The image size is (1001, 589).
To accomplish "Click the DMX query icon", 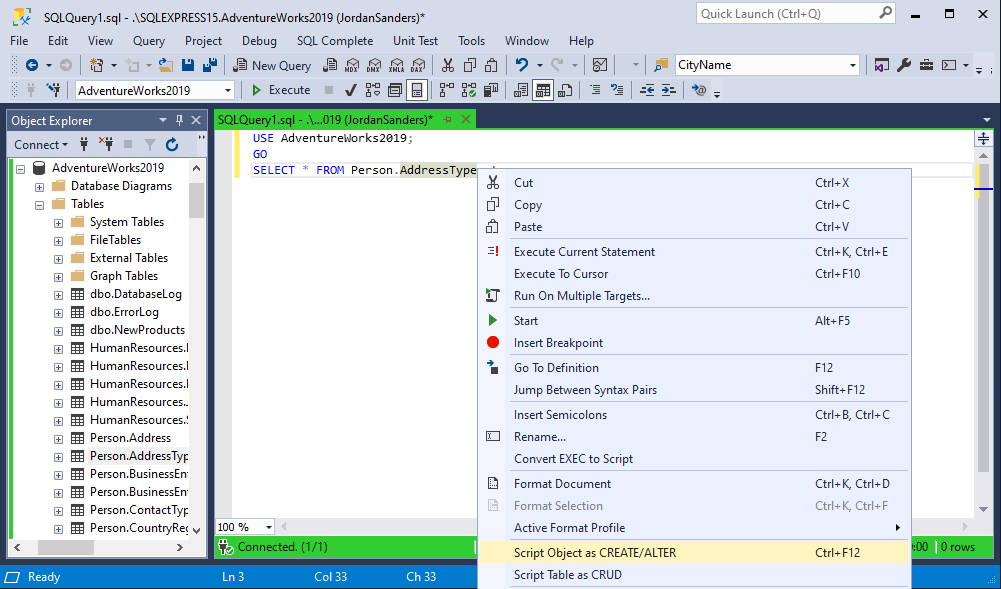I will tap(374, 65).
